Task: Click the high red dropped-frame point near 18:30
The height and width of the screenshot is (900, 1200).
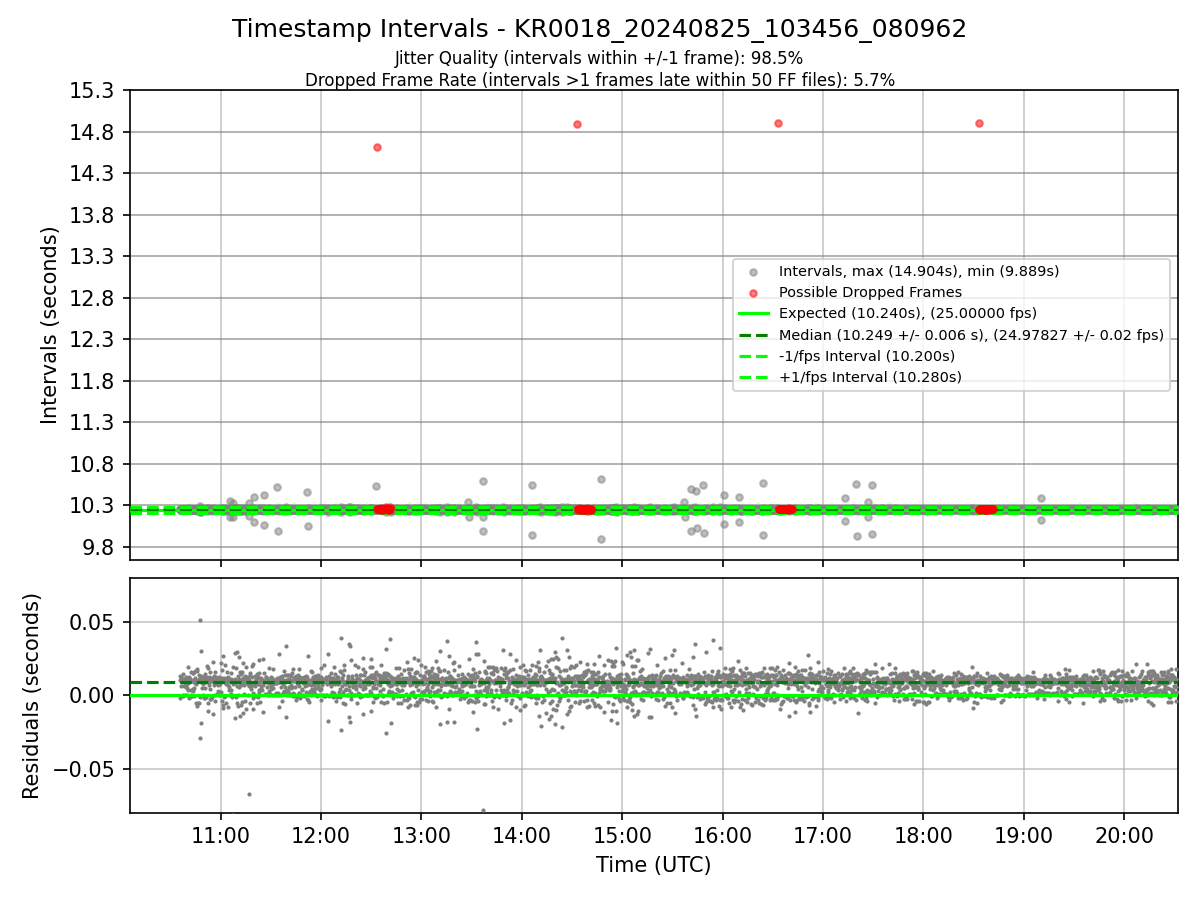Action: pyautogui.click(x=979, y=123)
